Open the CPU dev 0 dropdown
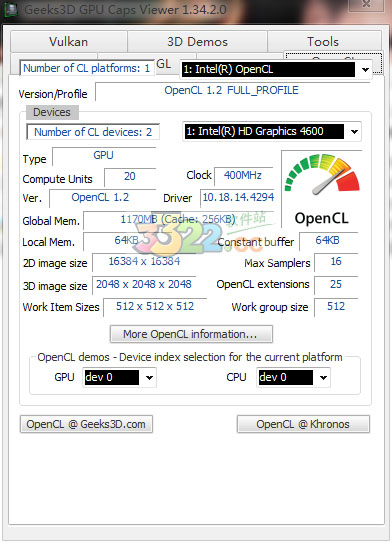Screen dimensions: 392x543 pos(323,377)
